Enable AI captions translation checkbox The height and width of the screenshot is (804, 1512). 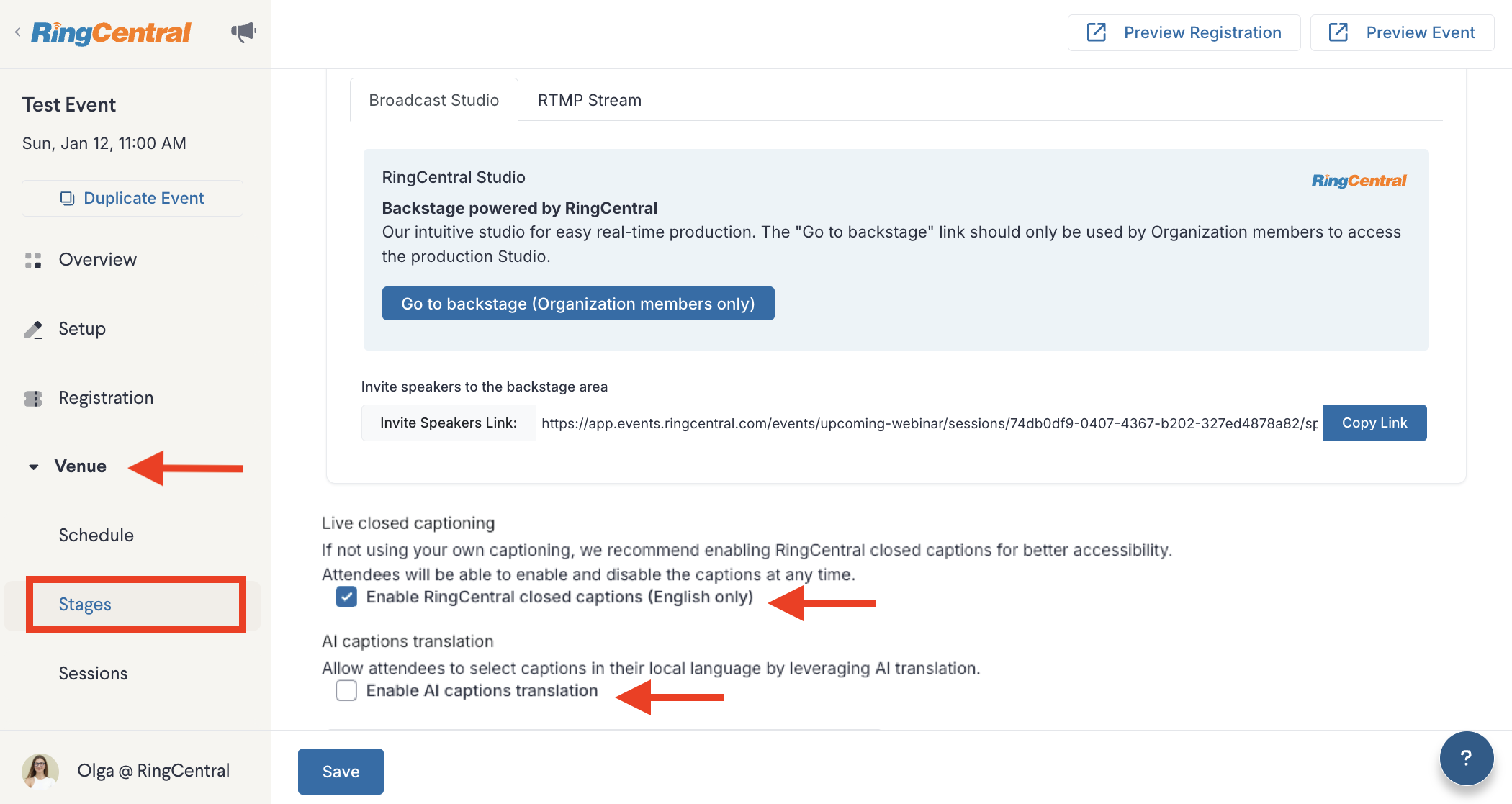tap(346, 690)
